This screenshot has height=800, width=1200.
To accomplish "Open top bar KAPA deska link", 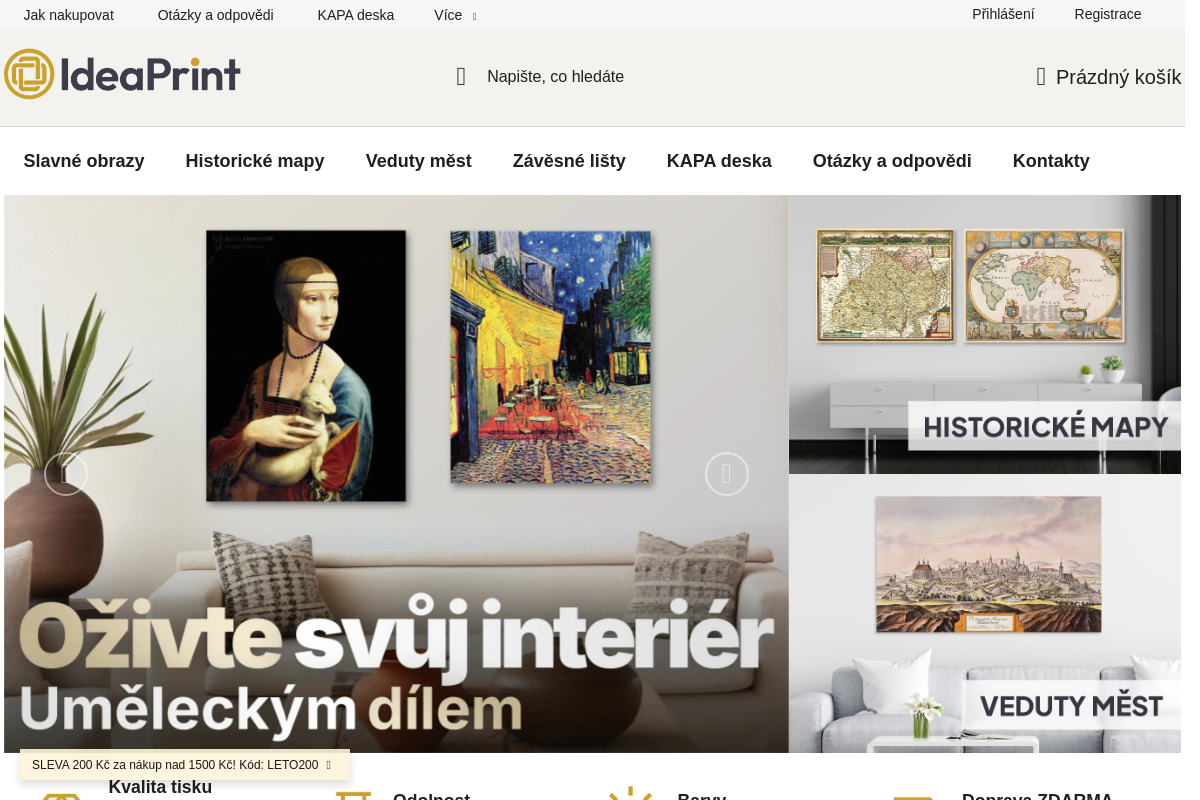I will click(356, 15).
